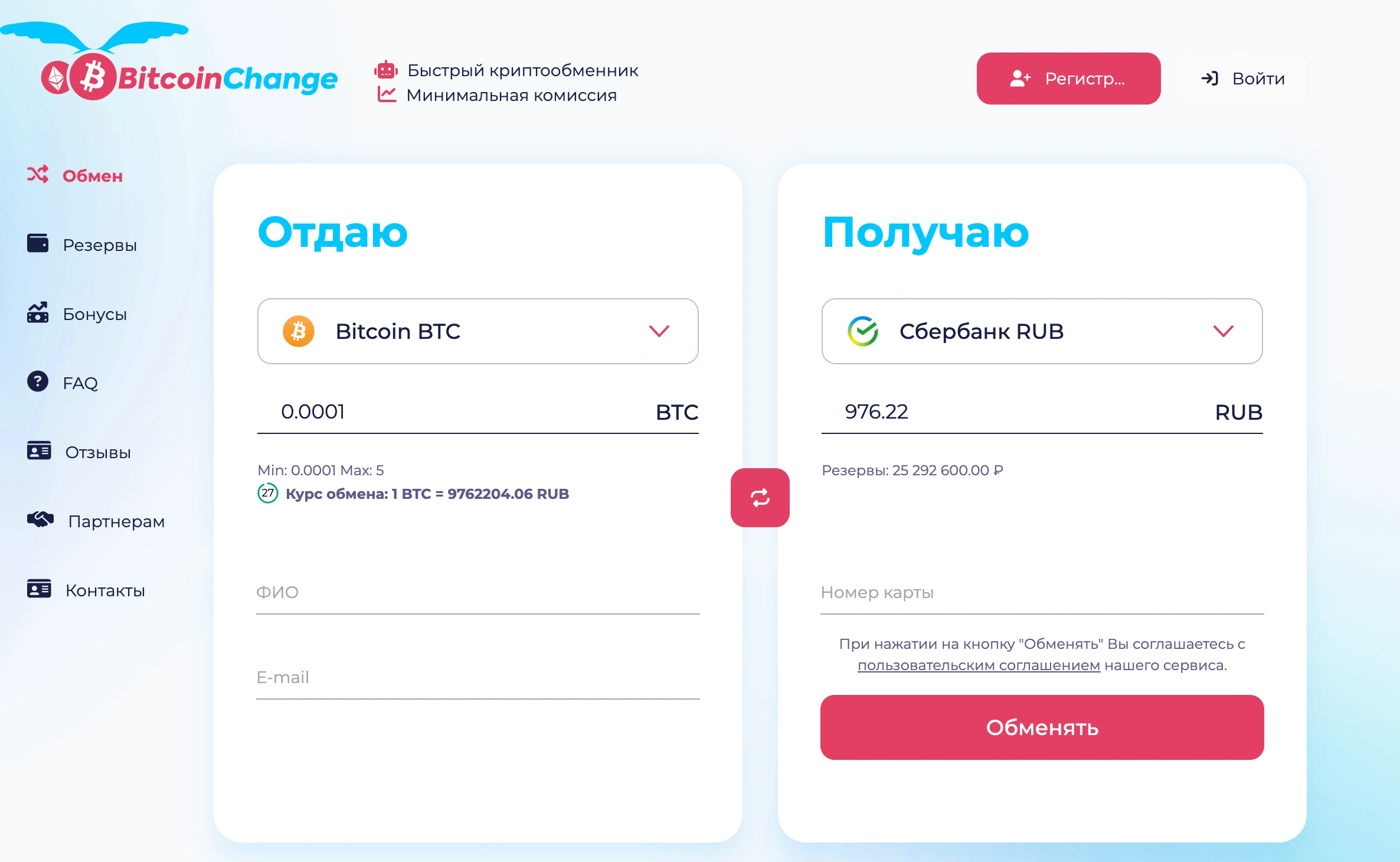Click the Сбербанк logo icon in selector
1400x862 pixels.
pyautogui.click(x=862, y=331)
